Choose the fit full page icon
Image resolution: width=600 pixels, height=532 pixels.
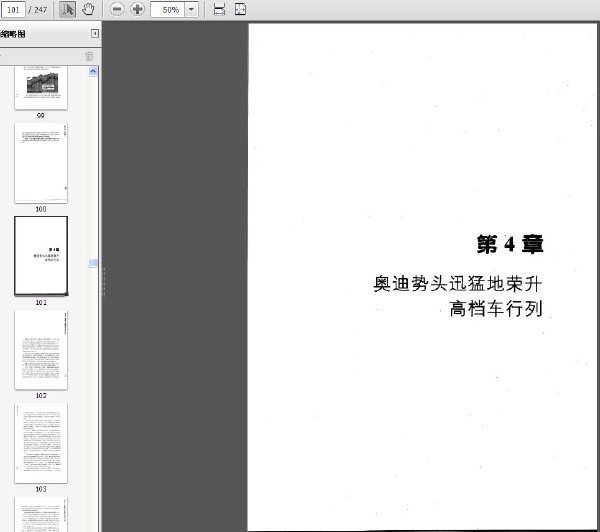[240, 9]
